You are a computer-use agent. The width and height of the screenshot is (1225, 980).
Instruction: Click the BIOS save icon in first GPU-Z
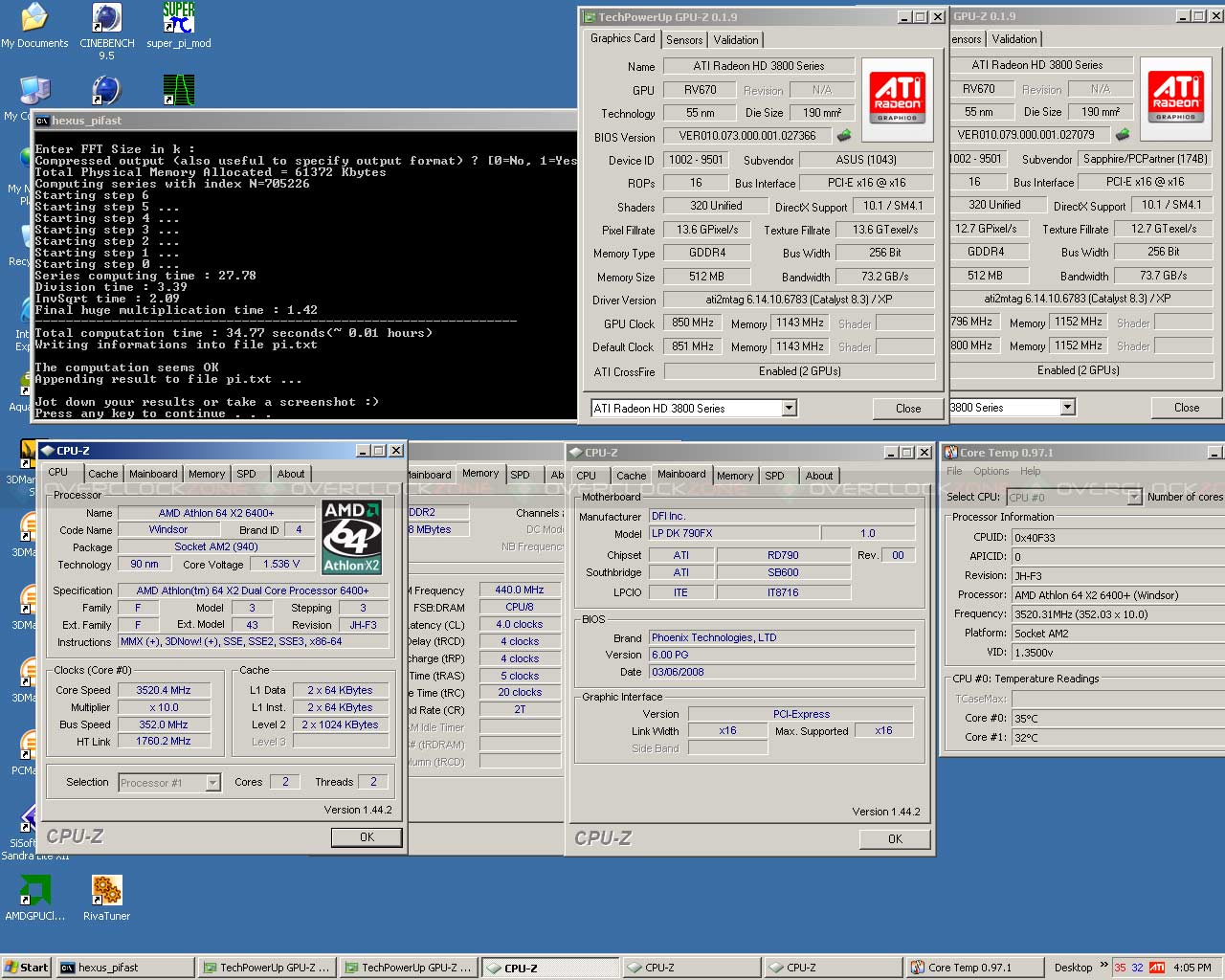point(844,136)
